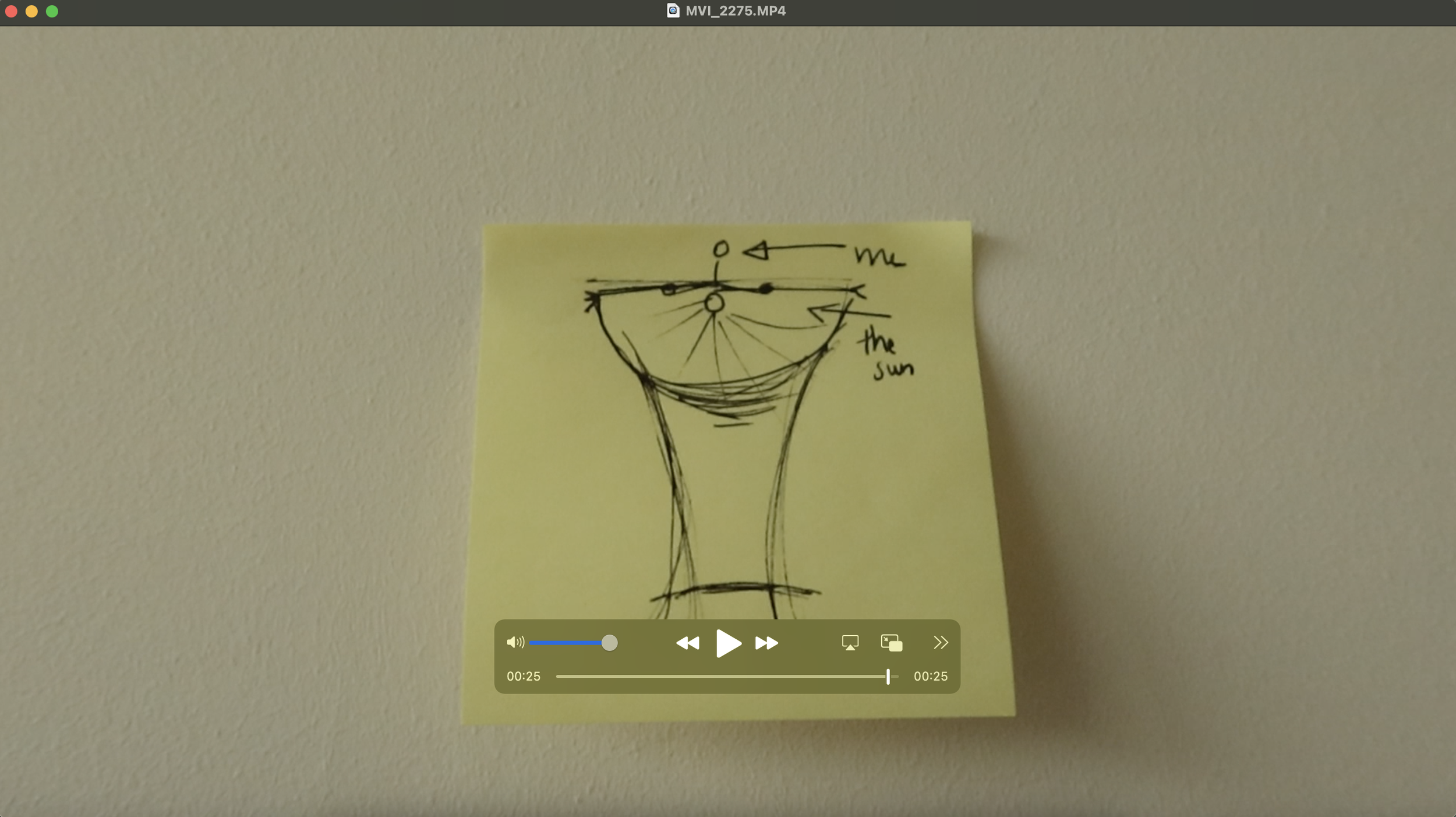Mute audio with the speaker icon
The height and width of the screenshot is (817, 1456).
pyautogui.click(x=515, y=642)
